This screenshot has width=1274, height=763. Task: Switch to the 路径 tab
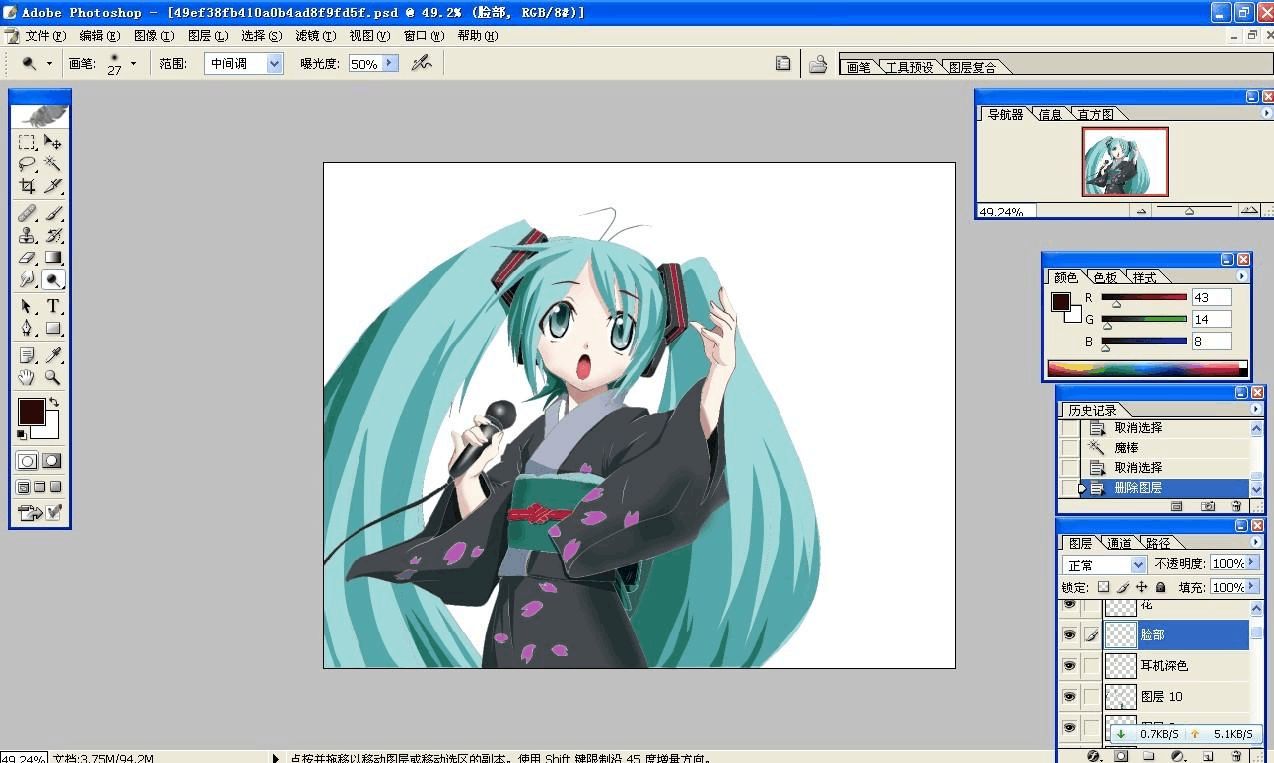pos(1158,543)
